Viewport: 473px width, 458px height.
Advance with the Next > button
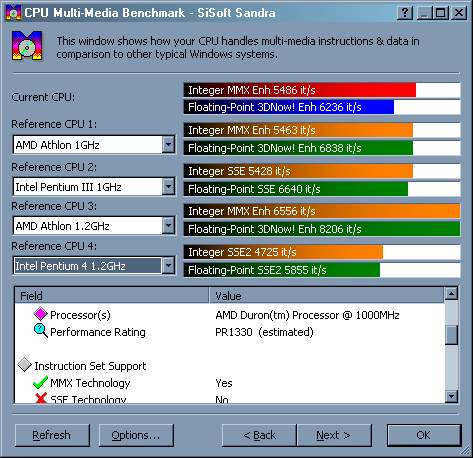pyautogui.click(x=334, y=435)
